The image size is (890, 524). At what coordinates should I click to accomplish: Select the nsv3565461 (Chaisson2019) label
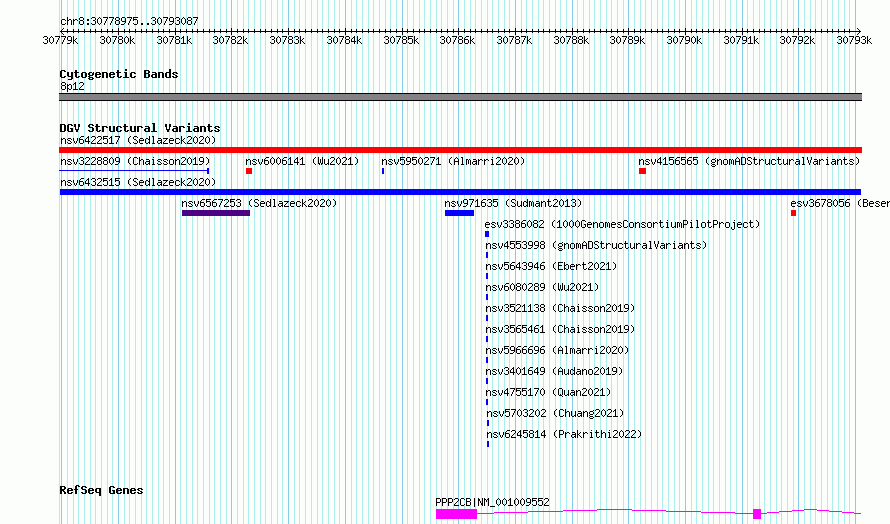pos(560,329)
